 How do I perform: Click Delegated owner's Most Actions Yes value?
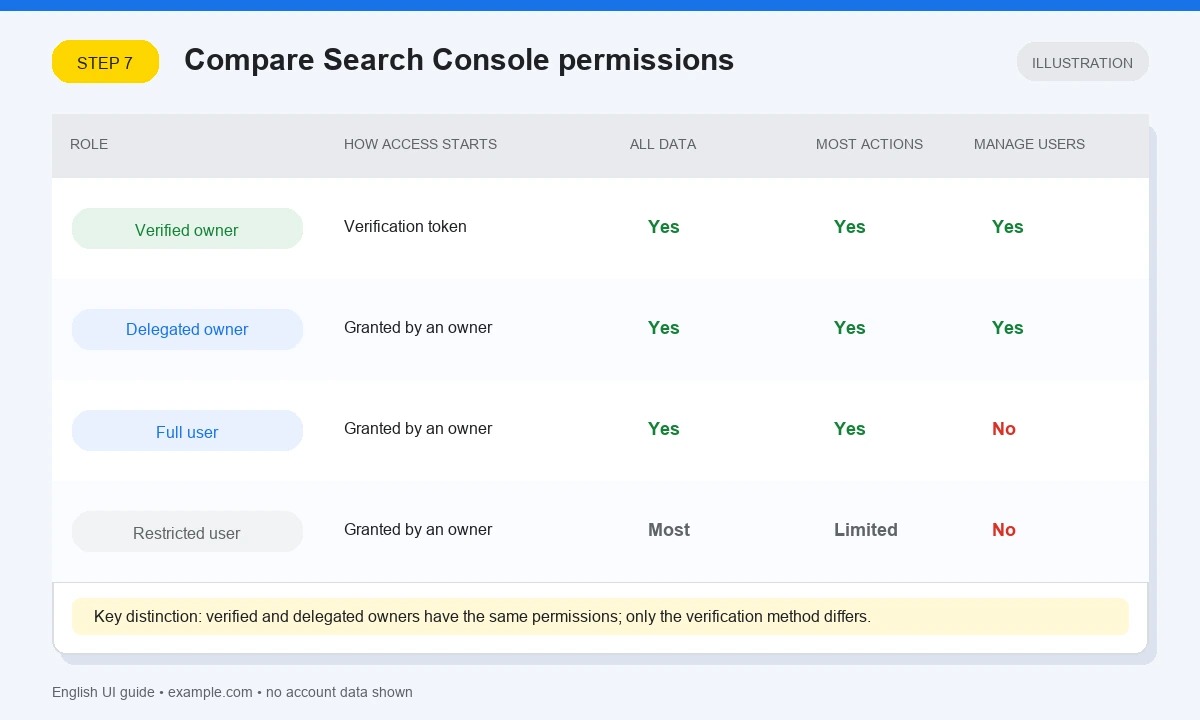pos(849,328)
